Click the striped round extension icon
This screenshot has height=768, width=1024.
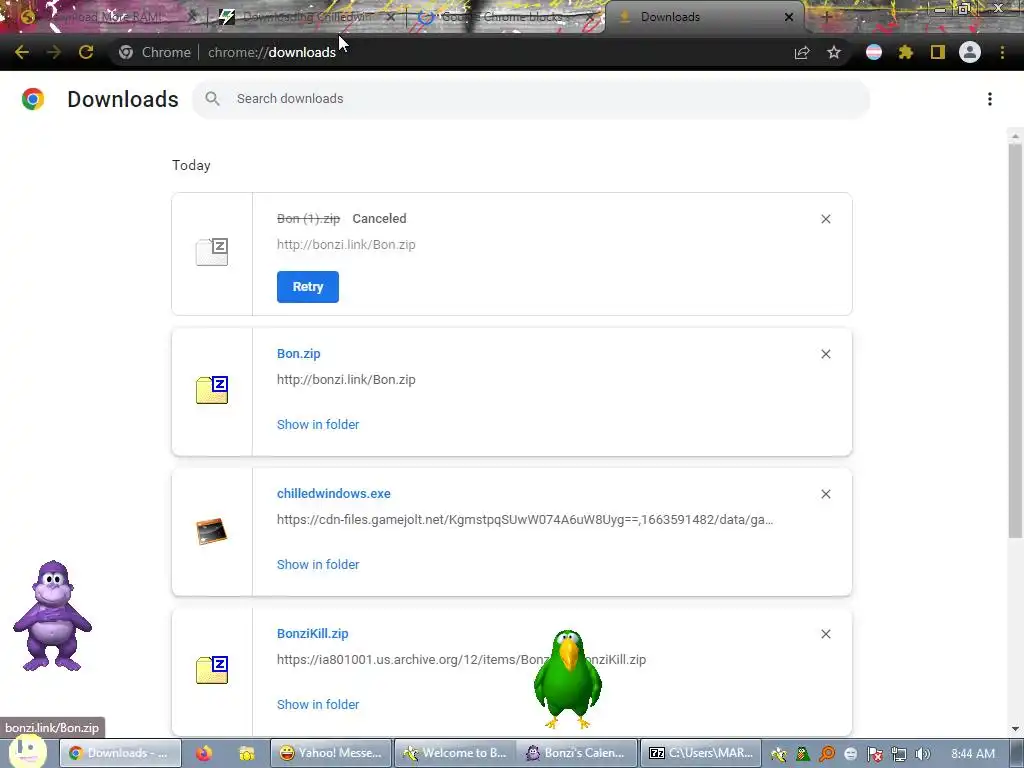(x=874, y=52)
